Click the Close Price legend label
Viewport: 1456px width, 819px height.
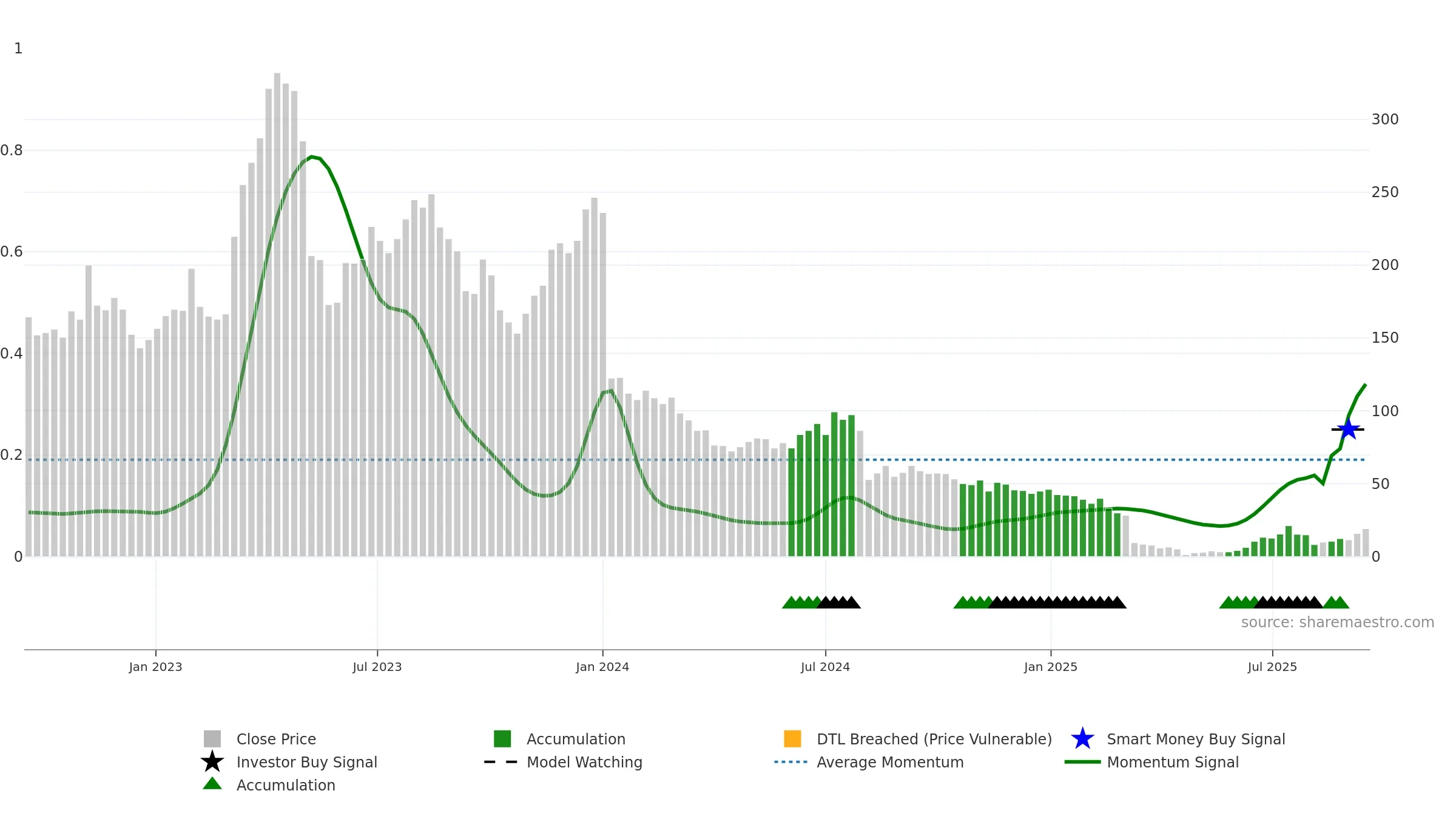[276, 739]
